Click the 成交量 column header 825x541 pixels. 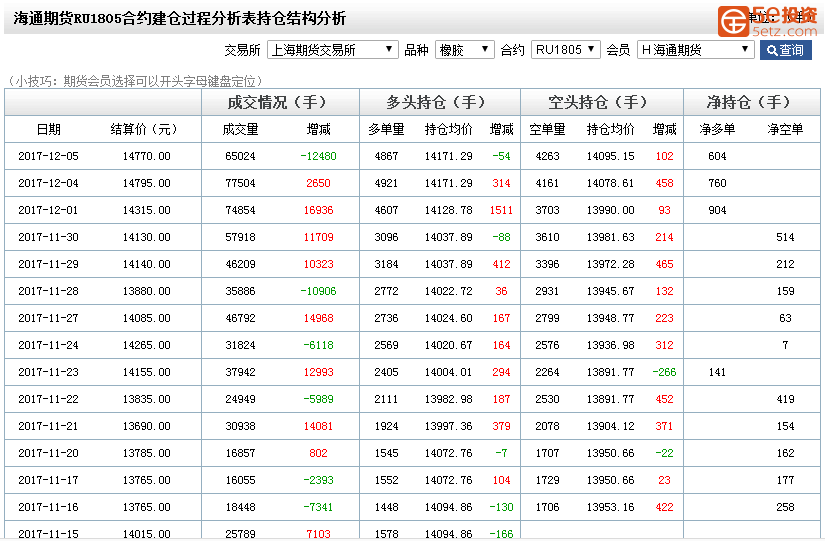[240, 129]
